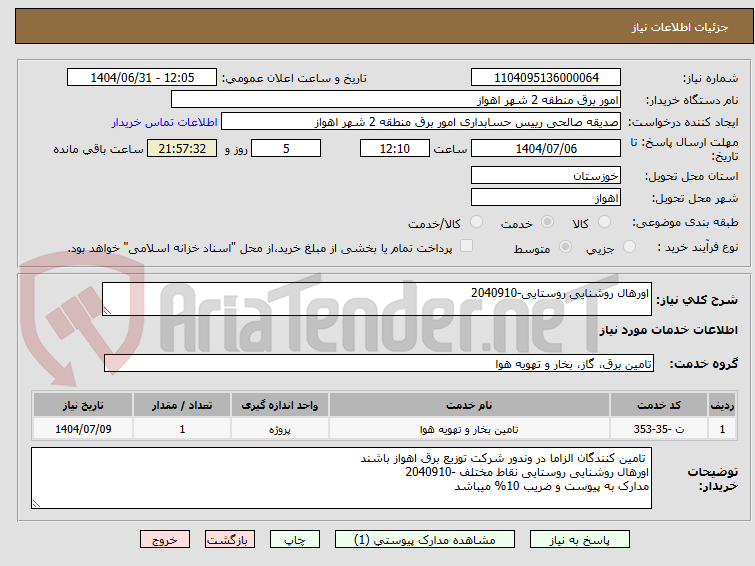Click the delivery city field اهواز

(x=546, y=197)
